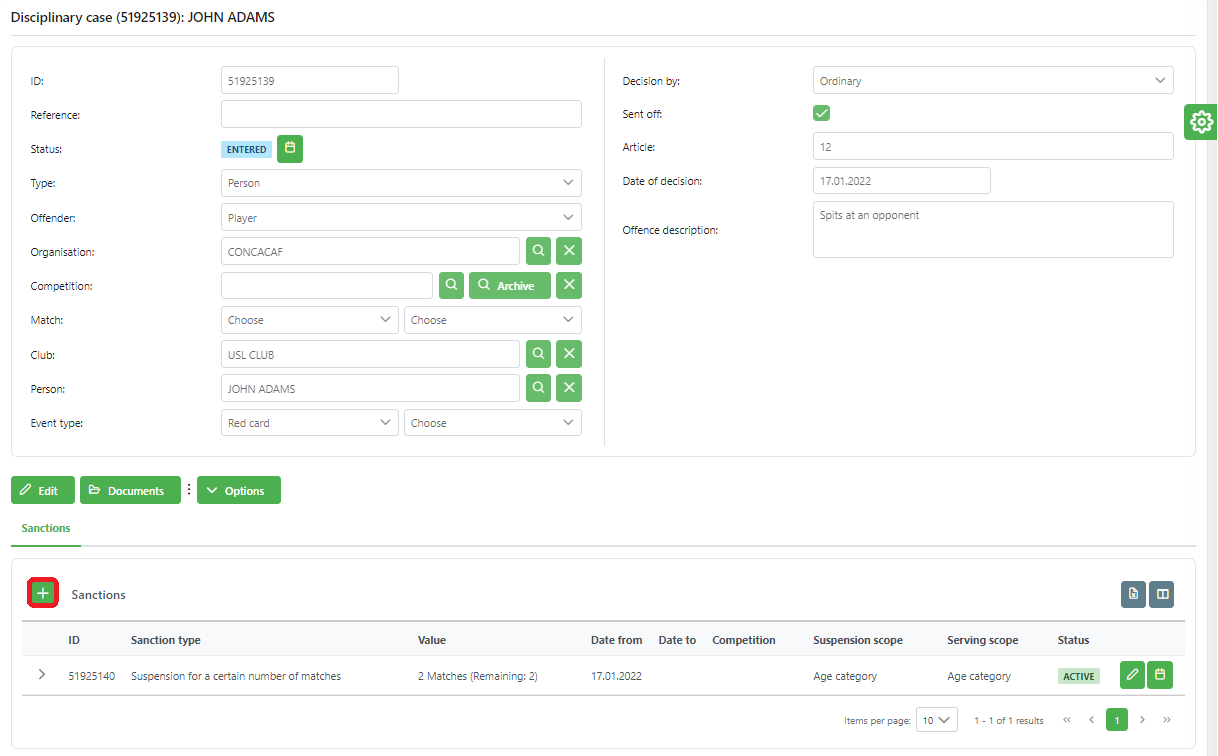This screenshot has width=1218, height=756.
Task: Click the Edit button
Action: [42, 491]
